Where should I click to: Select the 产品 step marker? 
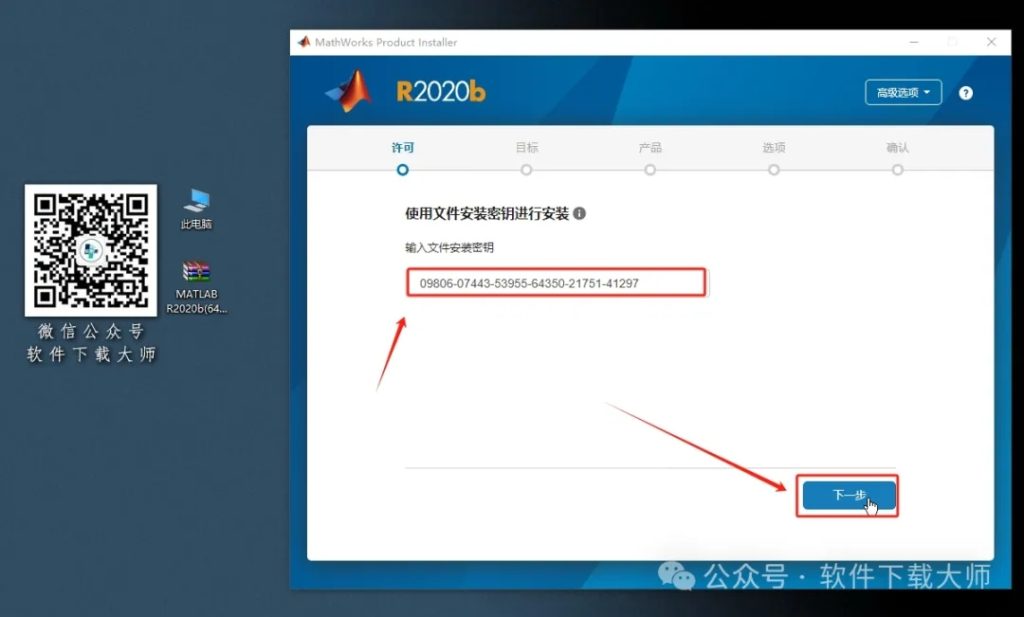pos(650,170)
